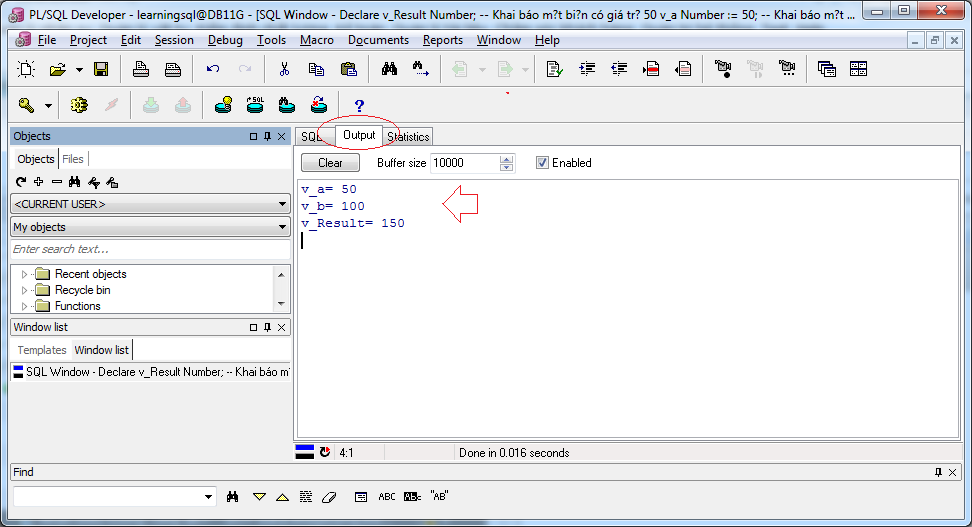This screenshot has height=527, width=972.
Task: Open the dropdown arrow beside Open folder
Action: pos(79,69)
